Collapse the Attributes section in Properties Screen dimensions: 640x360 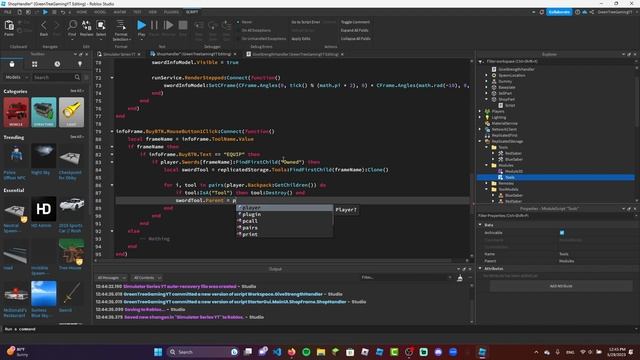coord(480,269)
